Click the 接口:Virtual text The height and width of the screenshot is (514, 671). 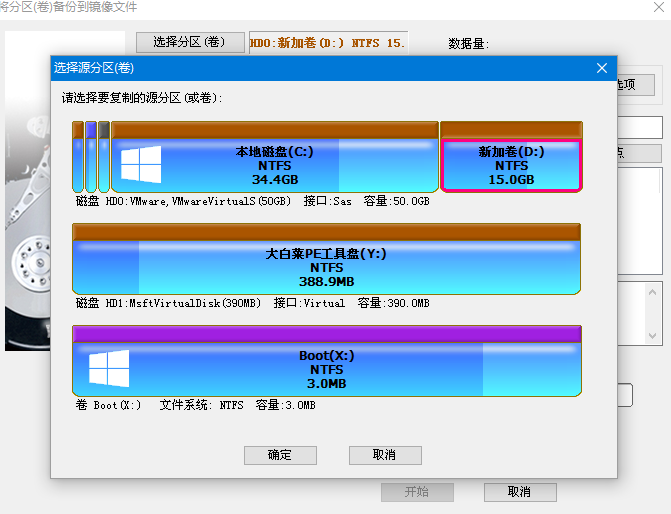(x=309, y=303)
